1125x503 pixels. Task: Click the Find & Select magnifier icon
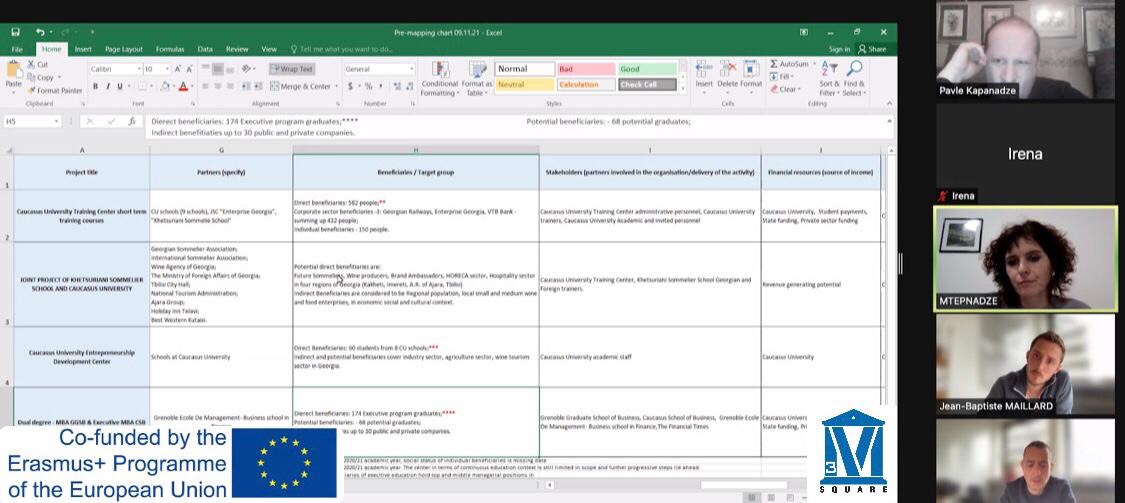click(x=854, y=69)
